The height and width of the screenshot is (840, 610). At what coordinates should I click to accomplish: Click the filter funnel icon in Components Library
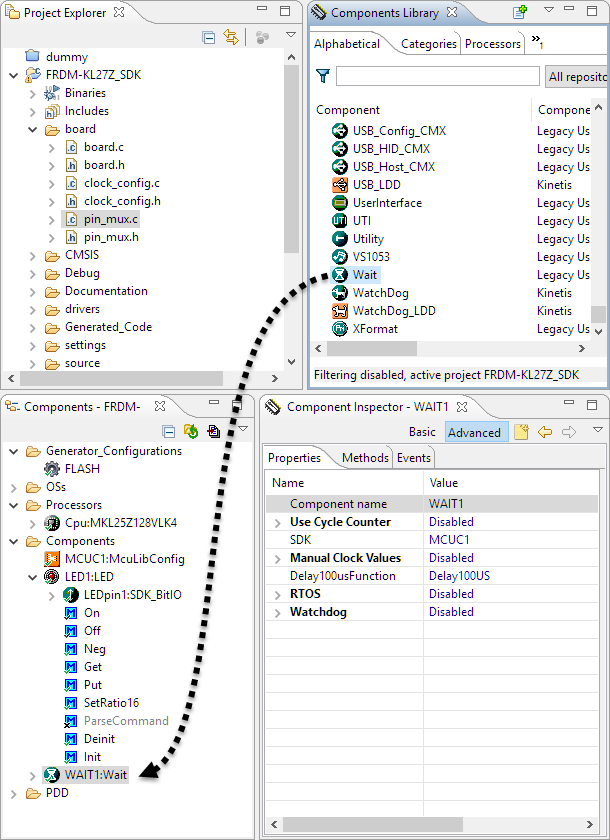pos(323,76)
